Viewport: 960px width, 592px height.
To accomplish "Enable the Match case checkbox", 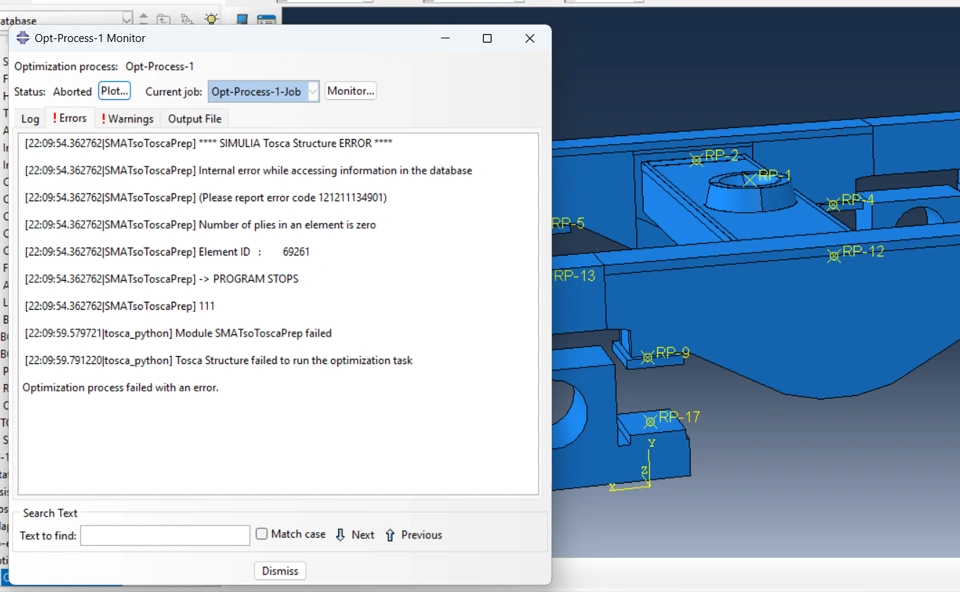I will [x=261, y=534].
